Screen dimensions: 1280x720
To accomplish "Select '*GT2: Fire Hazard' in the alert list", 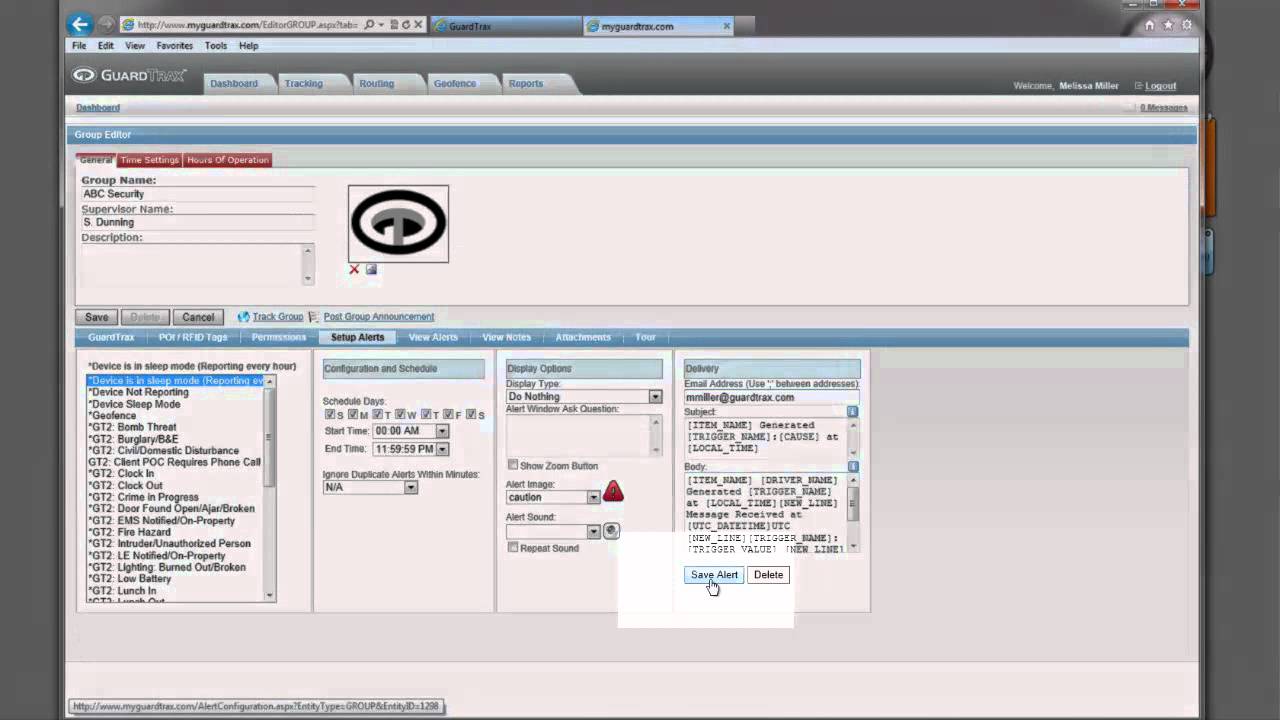I will point(129,532).
